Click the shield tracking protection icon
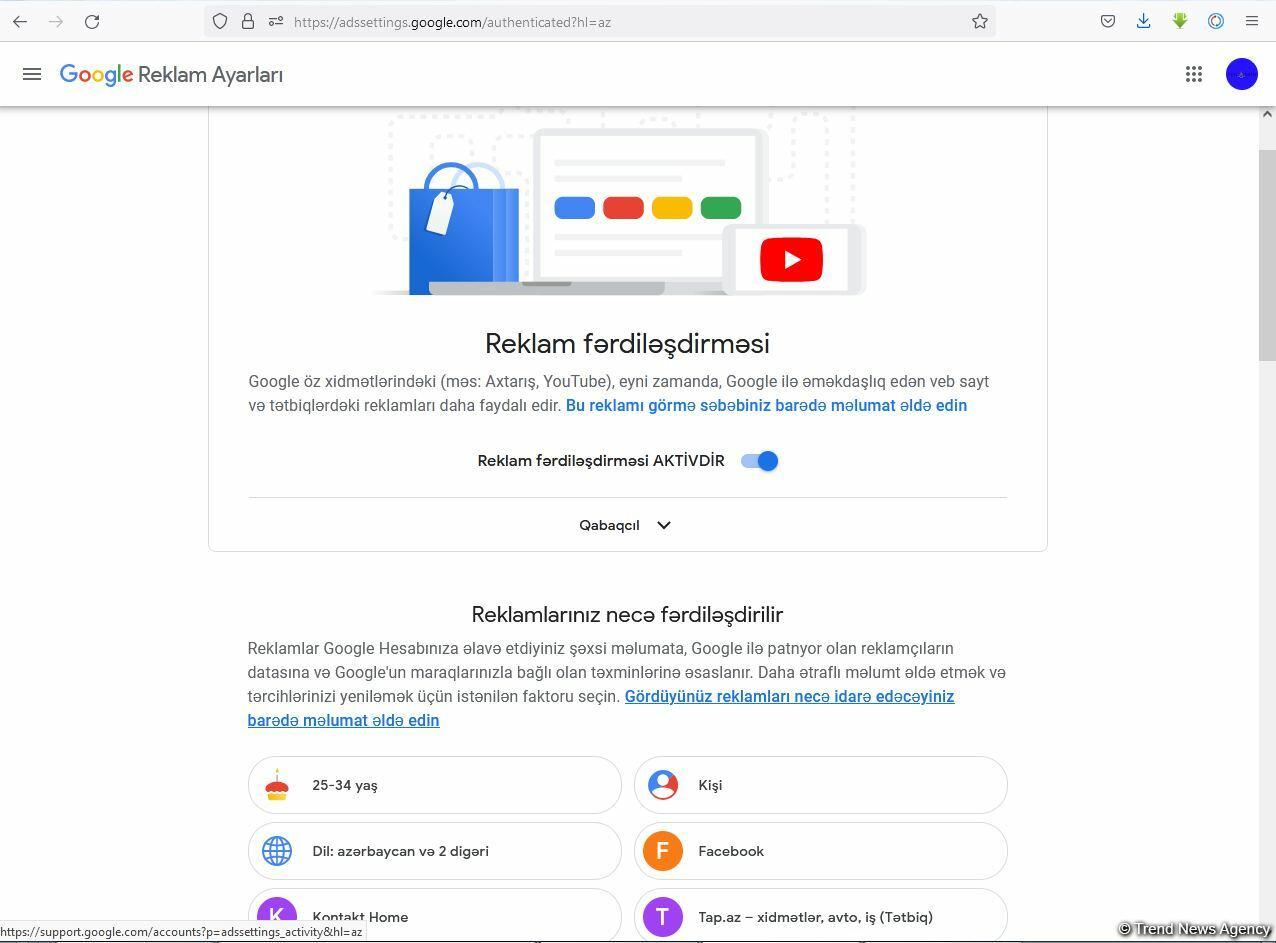Image resolution: width=1276 pixels, height=943 pixels. tap(220, 21)
